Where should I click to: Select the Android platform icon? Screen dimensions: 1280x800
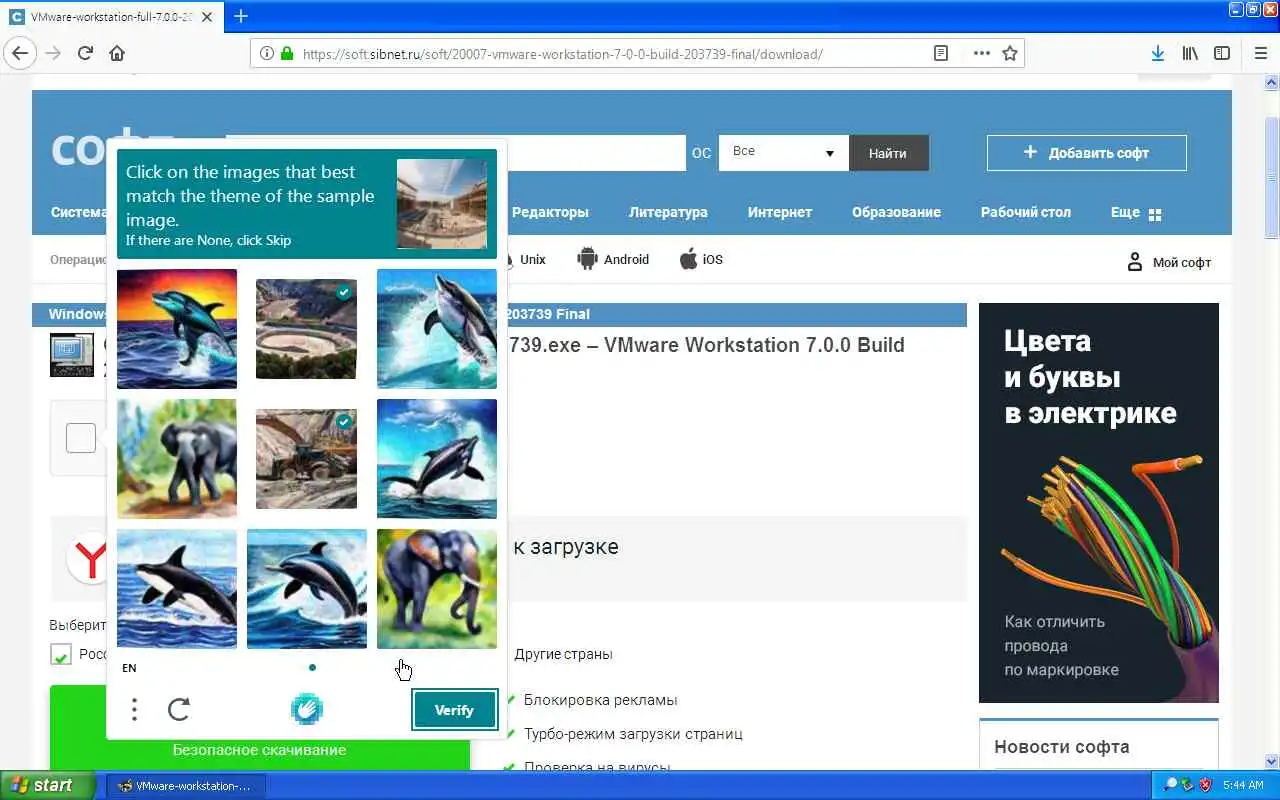coord(587,259)
